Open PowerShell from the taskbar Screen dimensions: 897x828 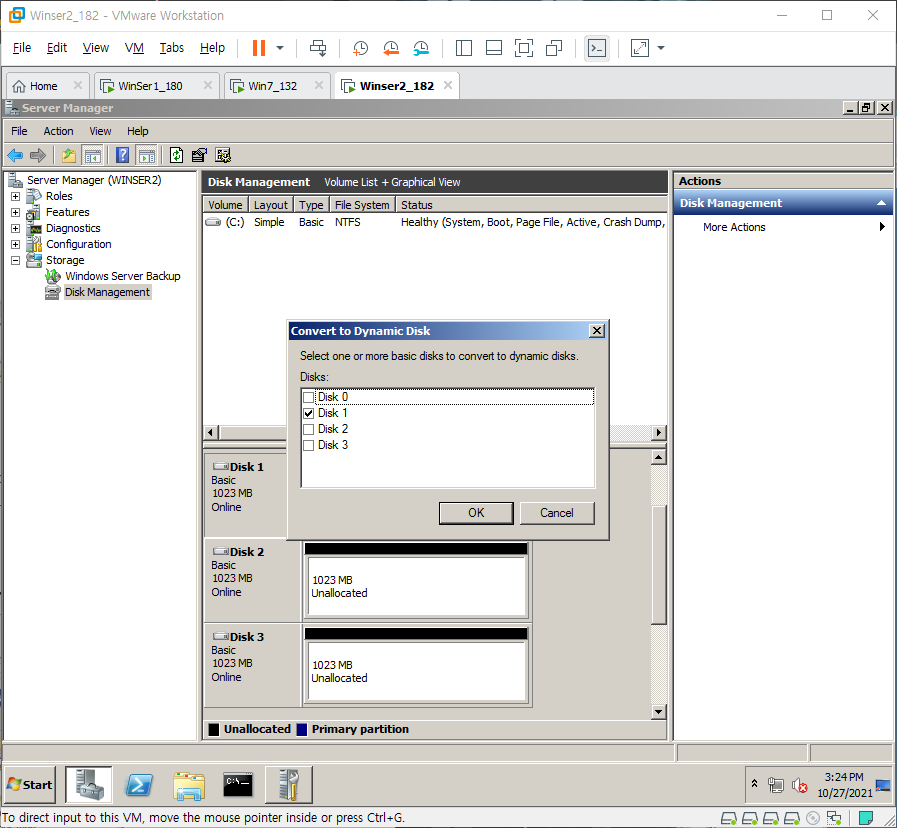coord(139,785)
